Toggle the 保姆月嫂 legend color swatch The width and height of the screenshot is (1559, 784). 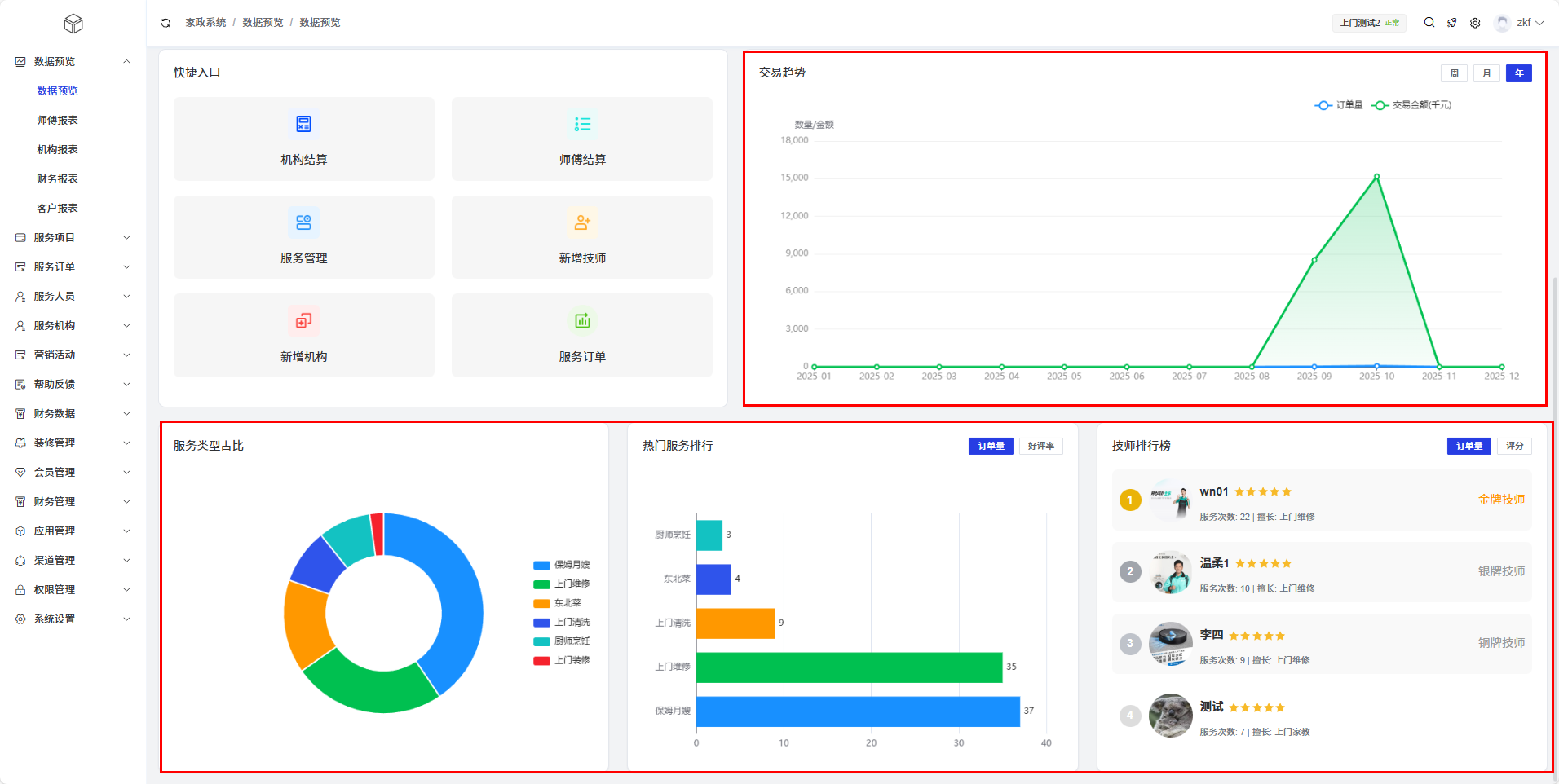(x=541, y=565)
